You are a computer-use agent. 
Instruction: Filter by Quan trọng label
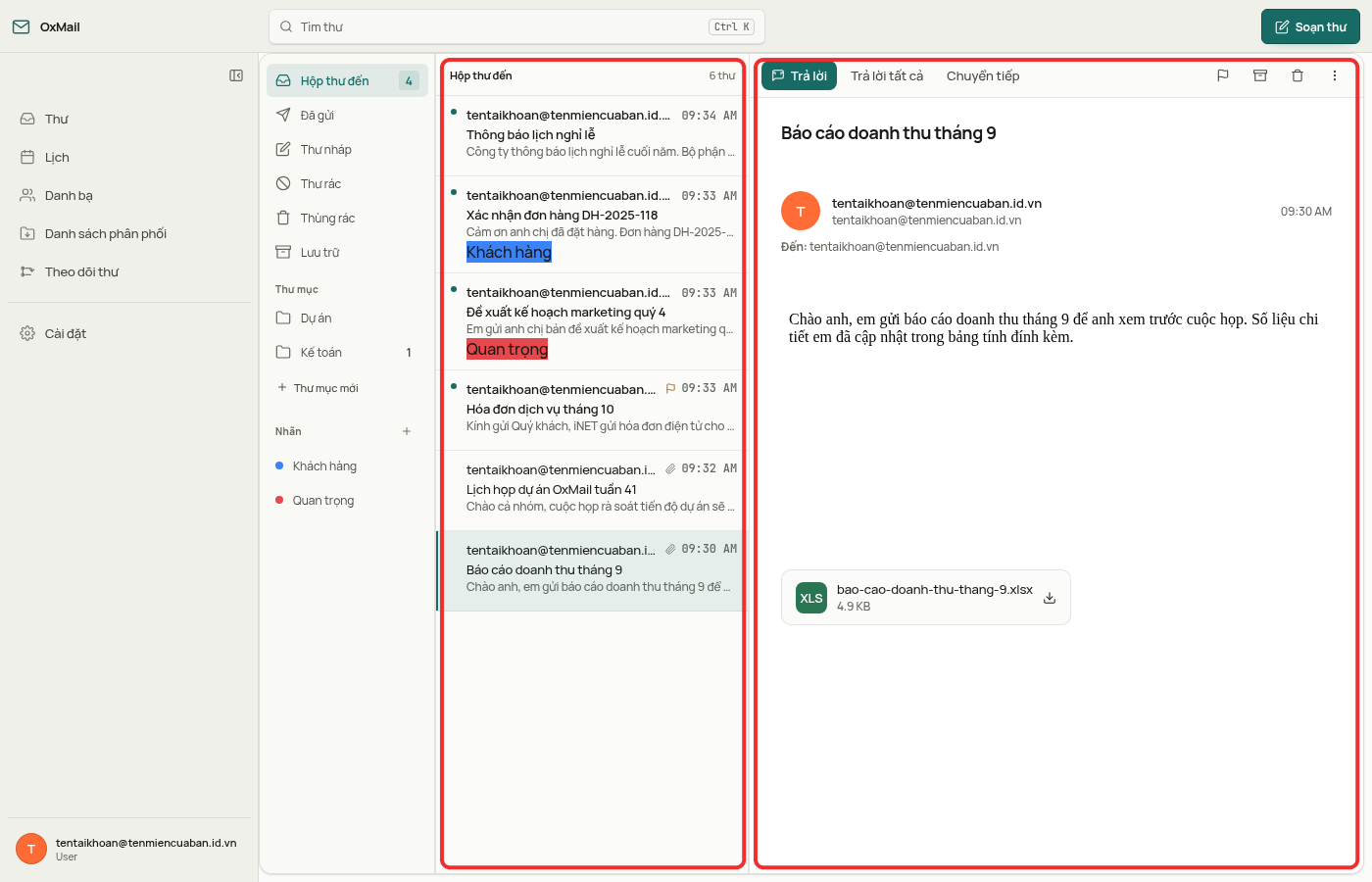(x=347, y=500)
